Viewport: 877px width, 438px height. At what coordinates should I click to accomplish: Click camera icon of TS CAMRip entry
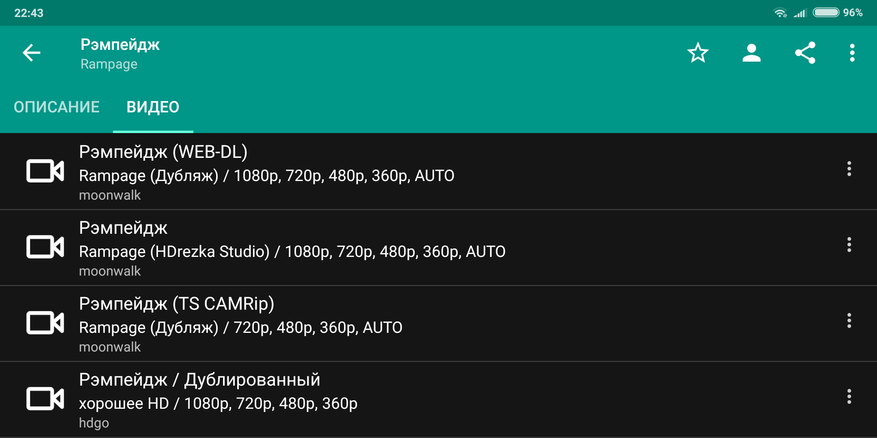tap(45, 323)
